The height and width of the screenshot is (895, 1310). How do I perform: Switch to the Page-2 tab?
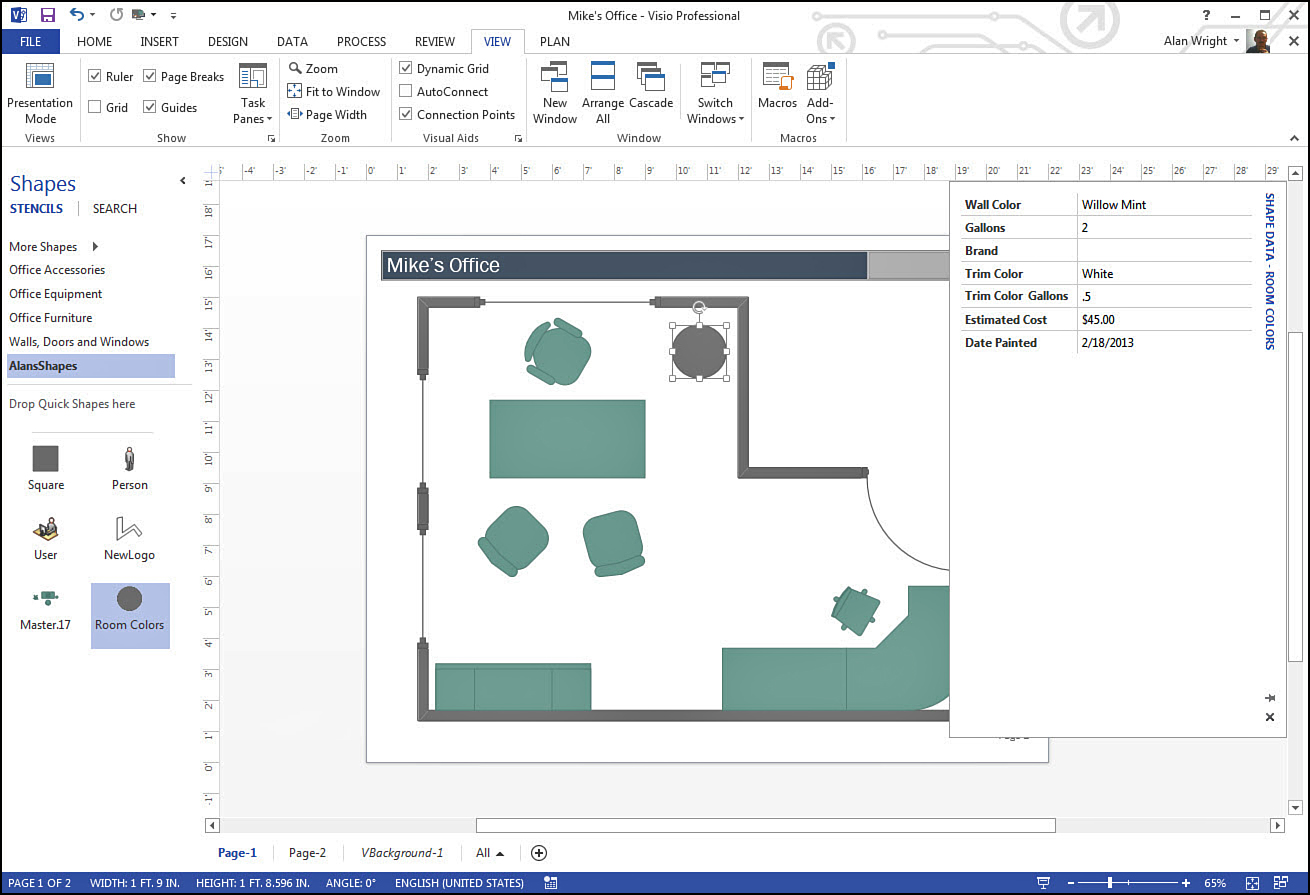(307, 853)
